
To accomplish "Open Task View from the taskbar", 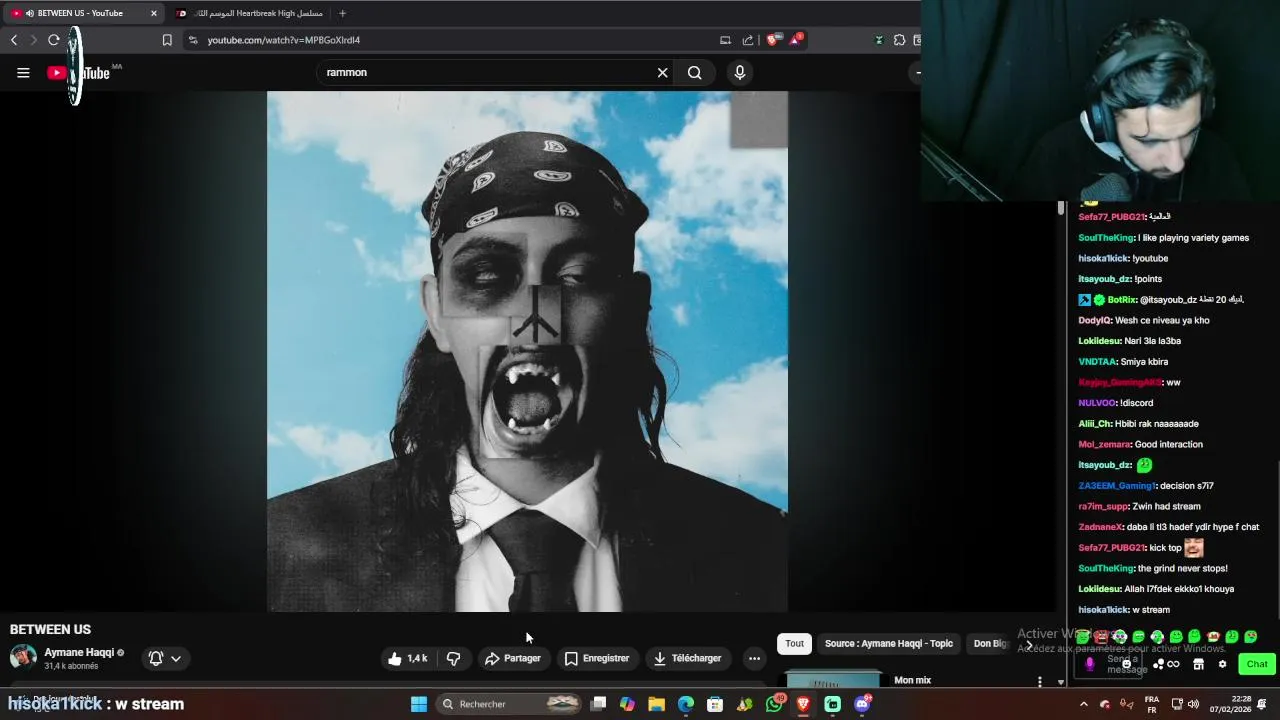I will [x=598, y=704].
